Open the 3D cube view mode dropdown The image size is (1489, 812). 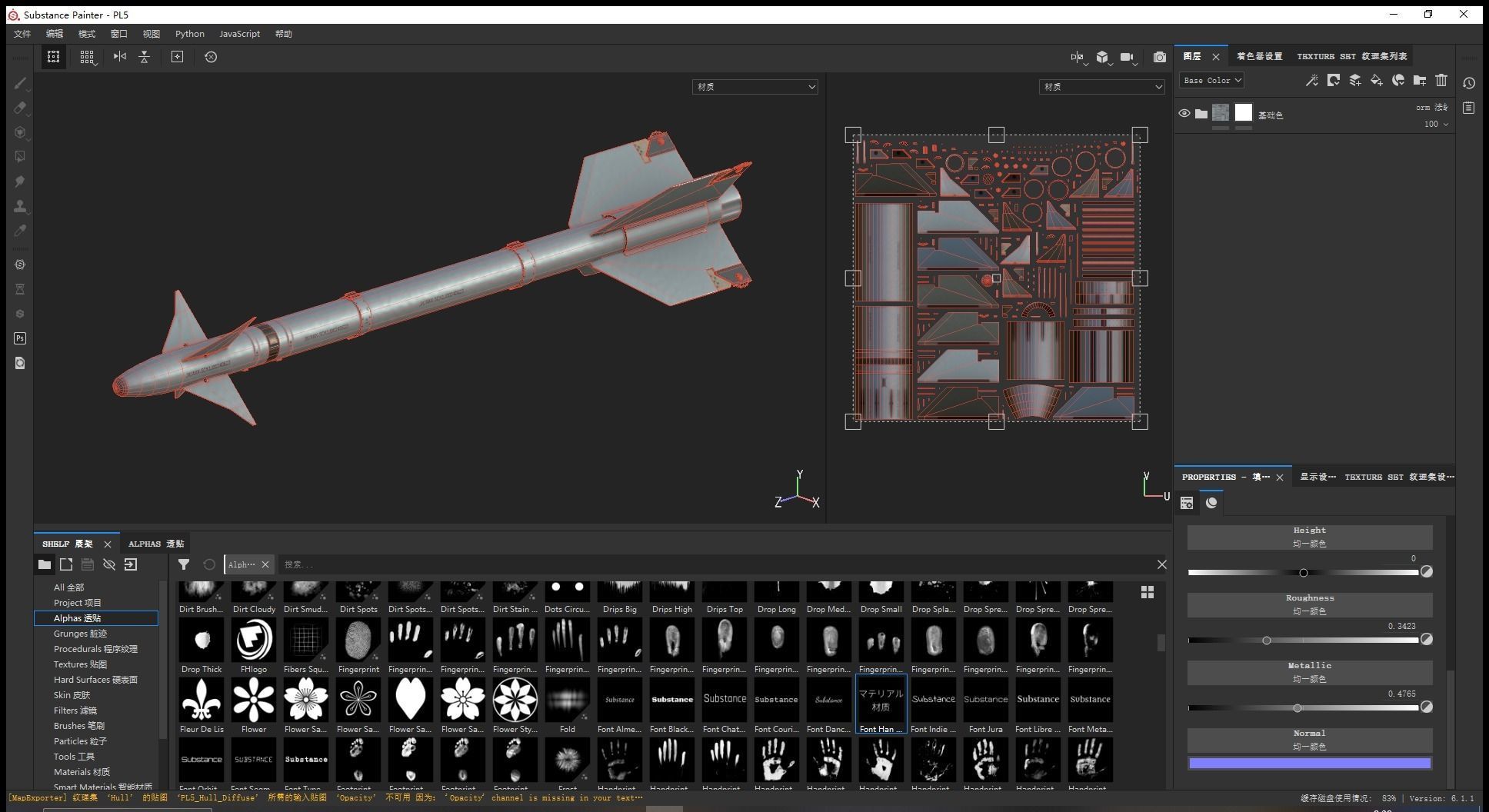[1104, 58]
